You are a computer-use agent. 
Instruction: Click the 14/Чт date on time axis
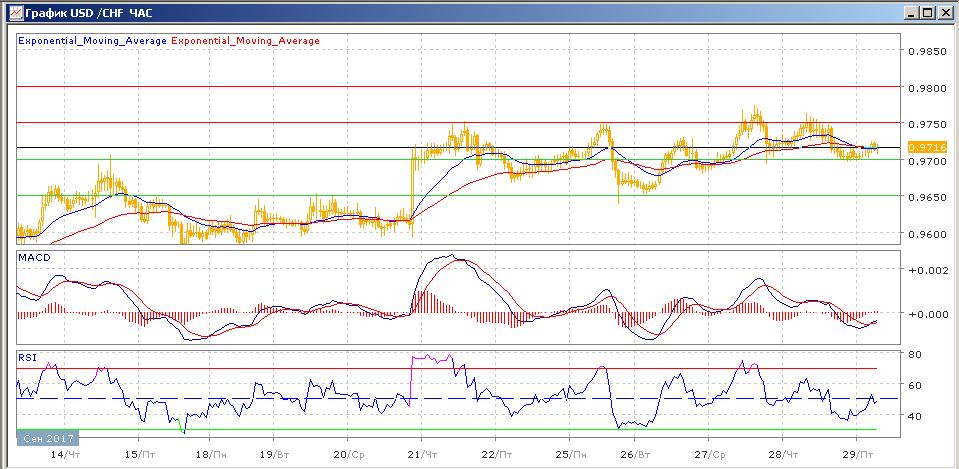[x=65, y=453]
